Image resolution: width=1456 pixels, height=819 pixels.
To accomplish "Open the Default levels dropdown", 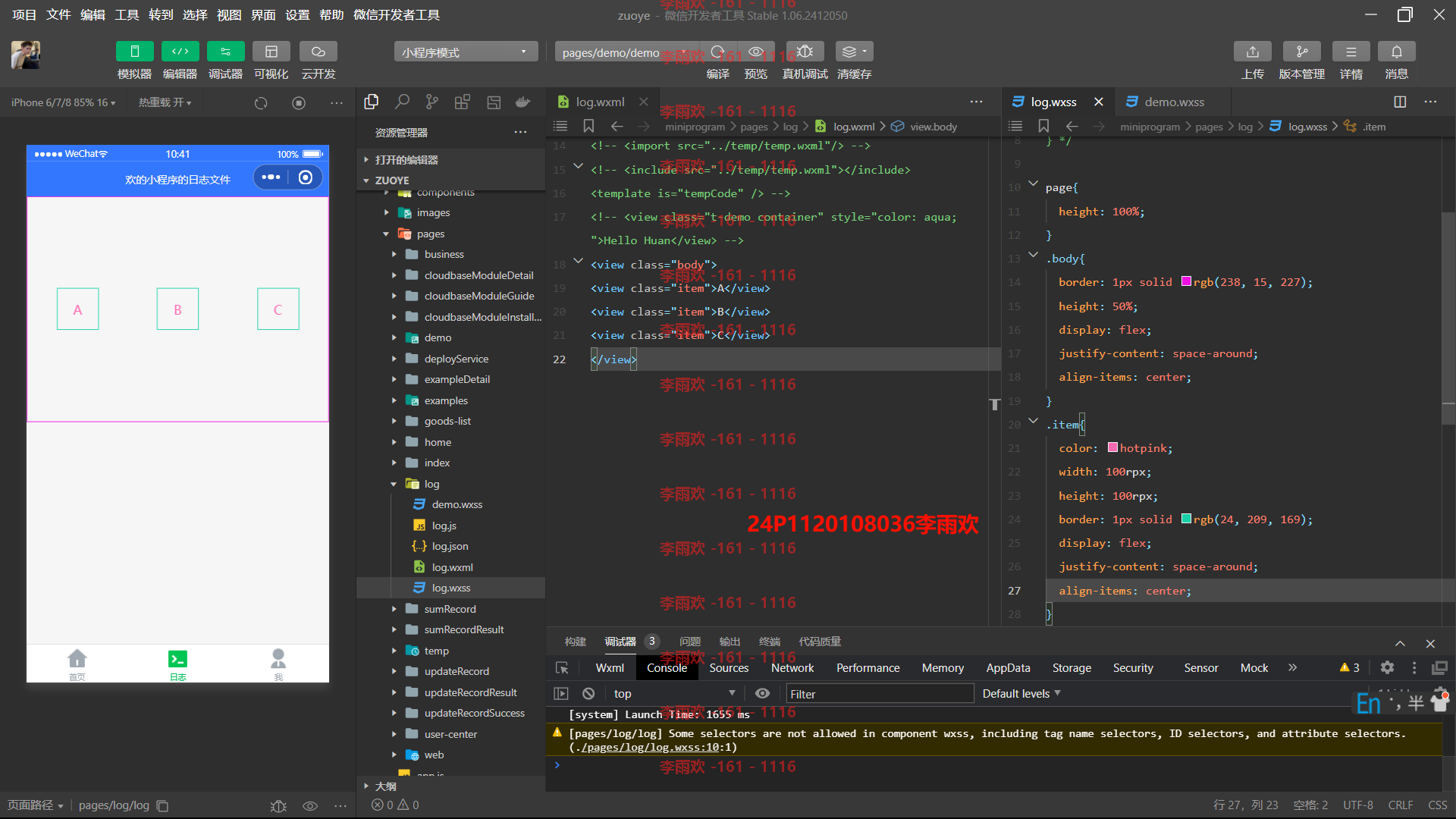I will [1021, 694].
